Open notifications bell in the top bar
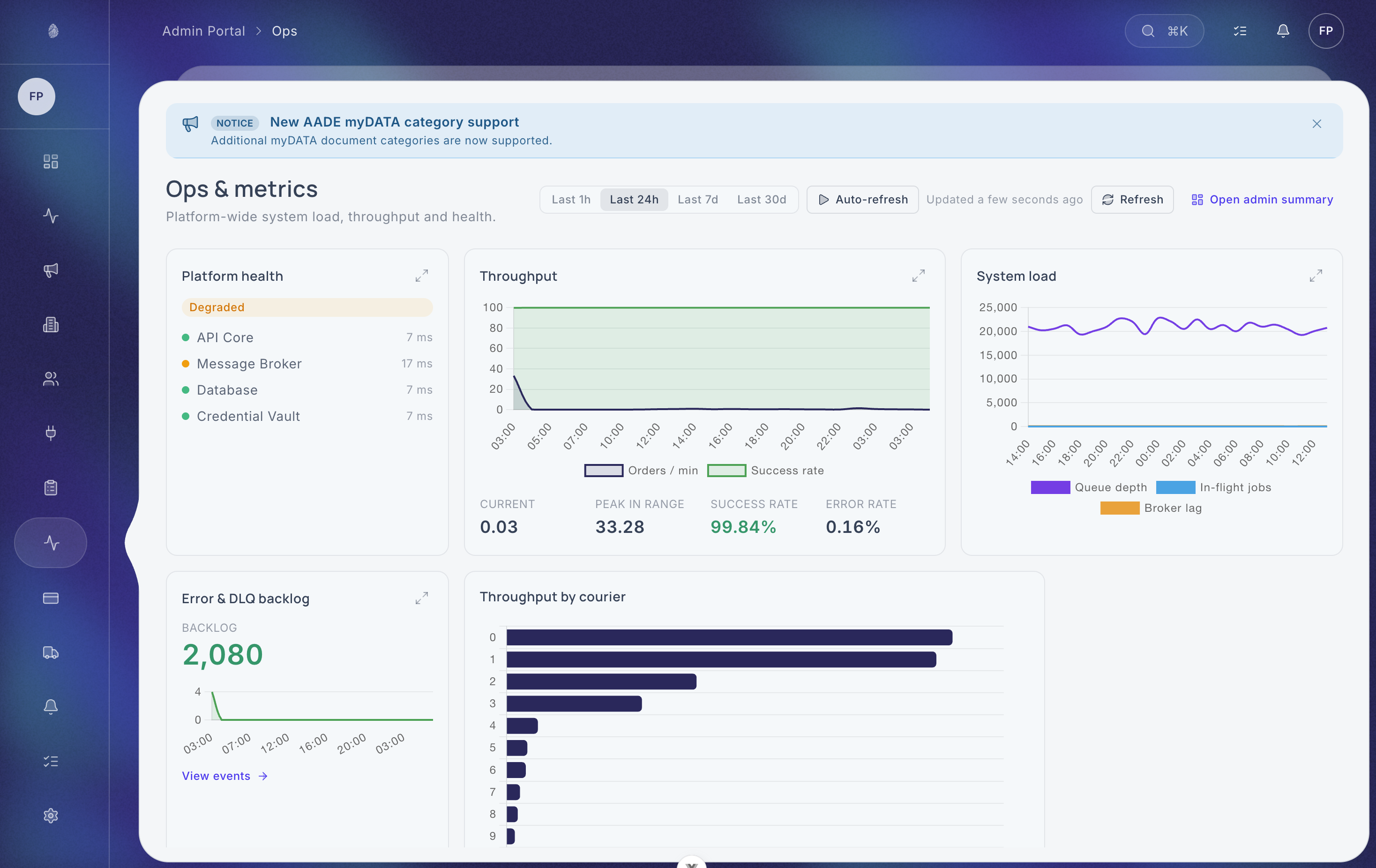This screenshot has width=1376, height=868. [1283, 31]
